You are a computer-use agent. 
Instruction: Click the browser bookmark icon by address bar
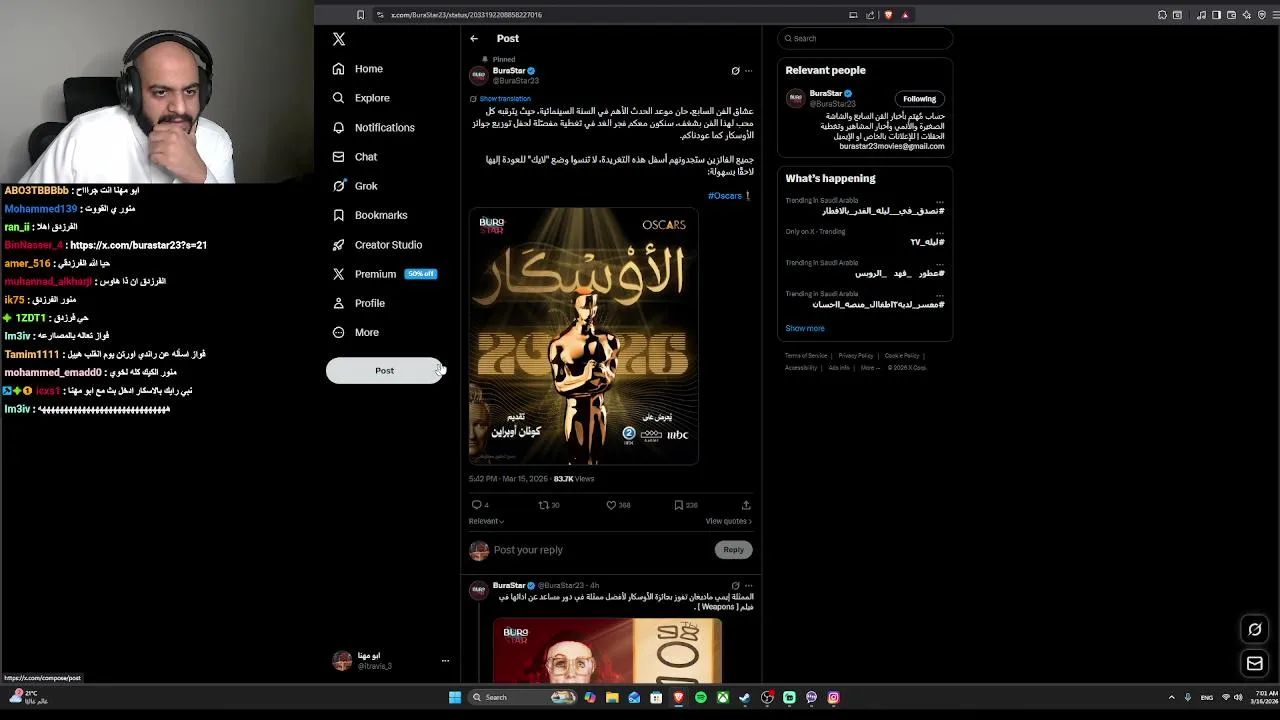[360, 15]
